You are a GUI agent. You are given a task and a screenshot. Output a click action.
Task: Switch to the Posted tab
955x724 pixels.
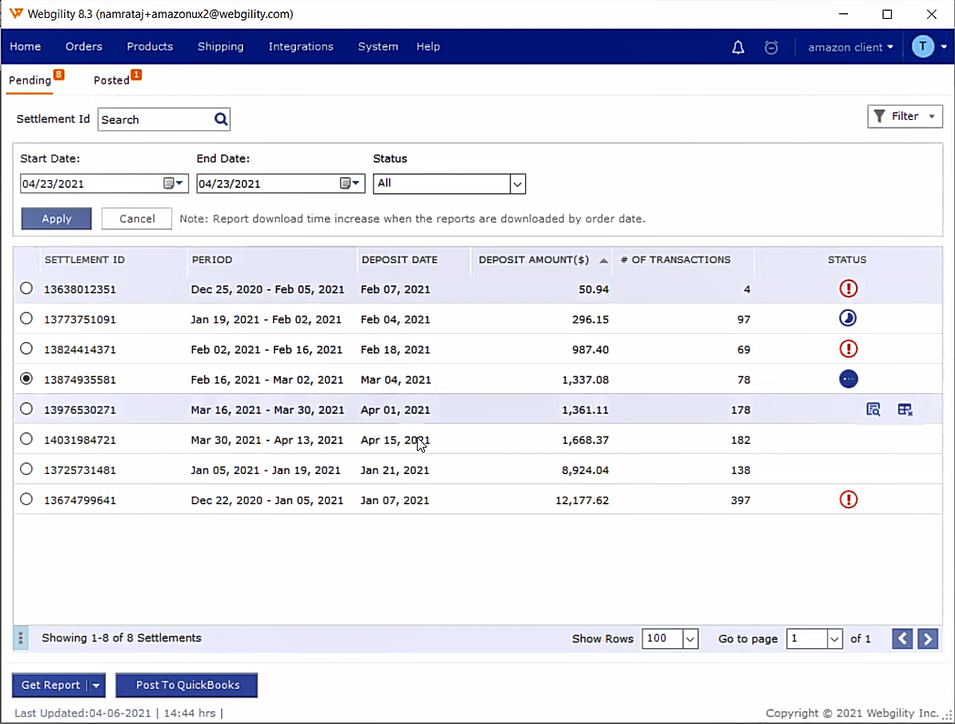coord(111,80)
